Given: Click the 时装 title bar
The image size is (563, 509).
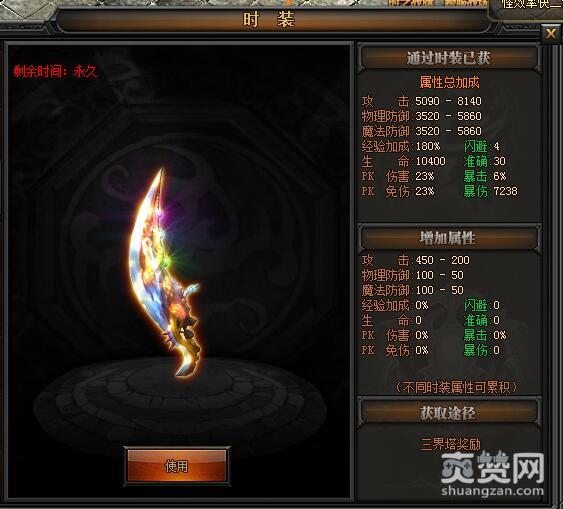Looking at the screenshot, I should (269, 20).
